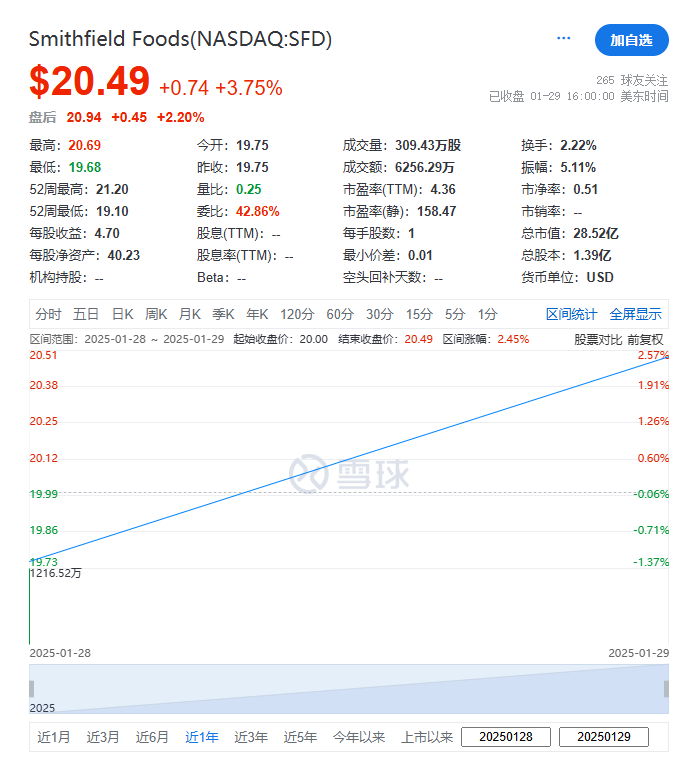Click the 最低 value 19.68

tap(85, 167)
